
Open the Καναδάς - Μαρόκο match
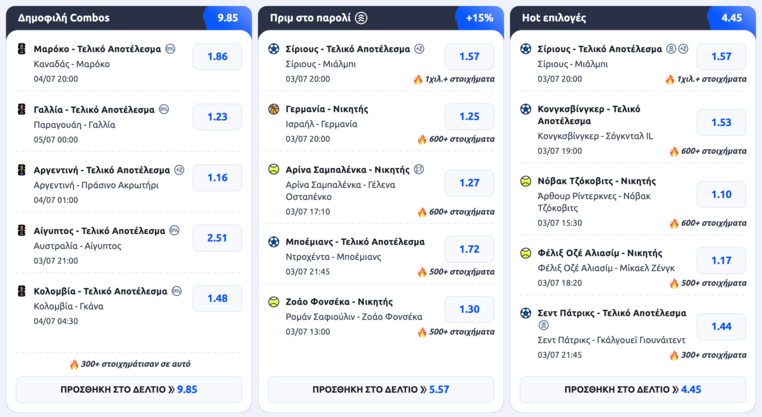tap(71, 64)
